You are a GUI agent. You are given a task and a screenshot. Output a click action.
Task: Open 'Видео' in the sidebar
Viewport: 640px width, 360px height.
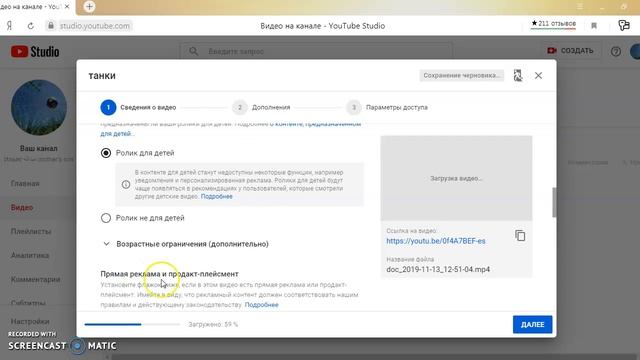[22, 207]
